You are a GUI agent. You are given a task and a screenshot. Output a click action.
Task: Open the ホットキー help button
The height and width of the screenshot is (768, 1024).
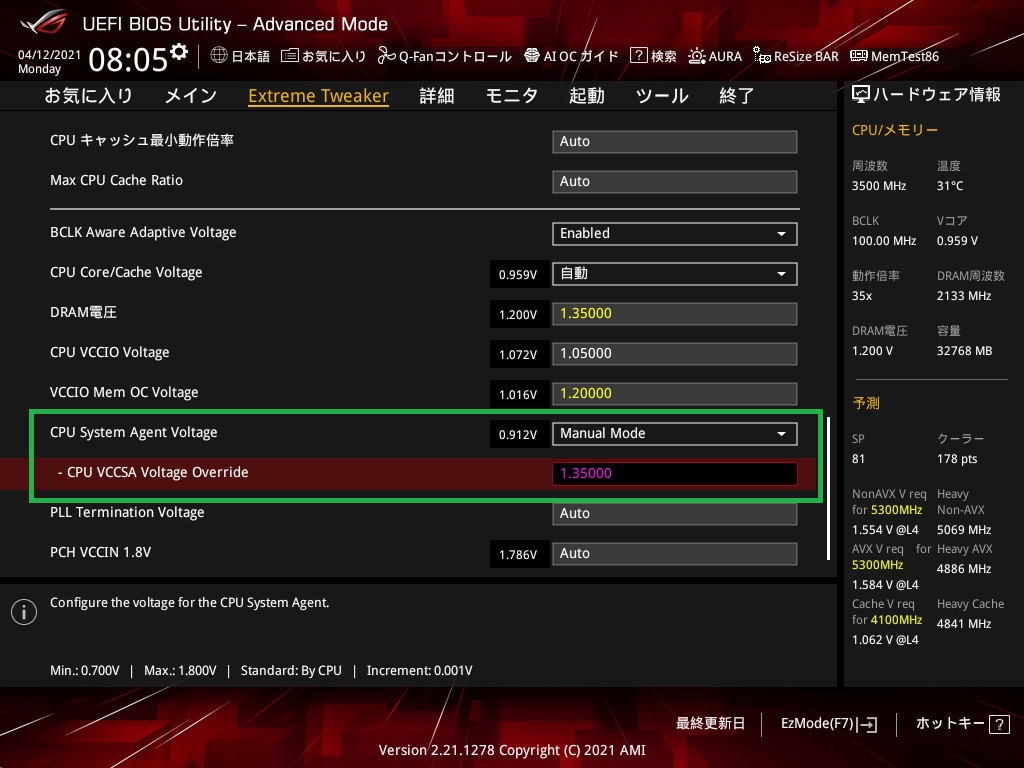(962, 724)
